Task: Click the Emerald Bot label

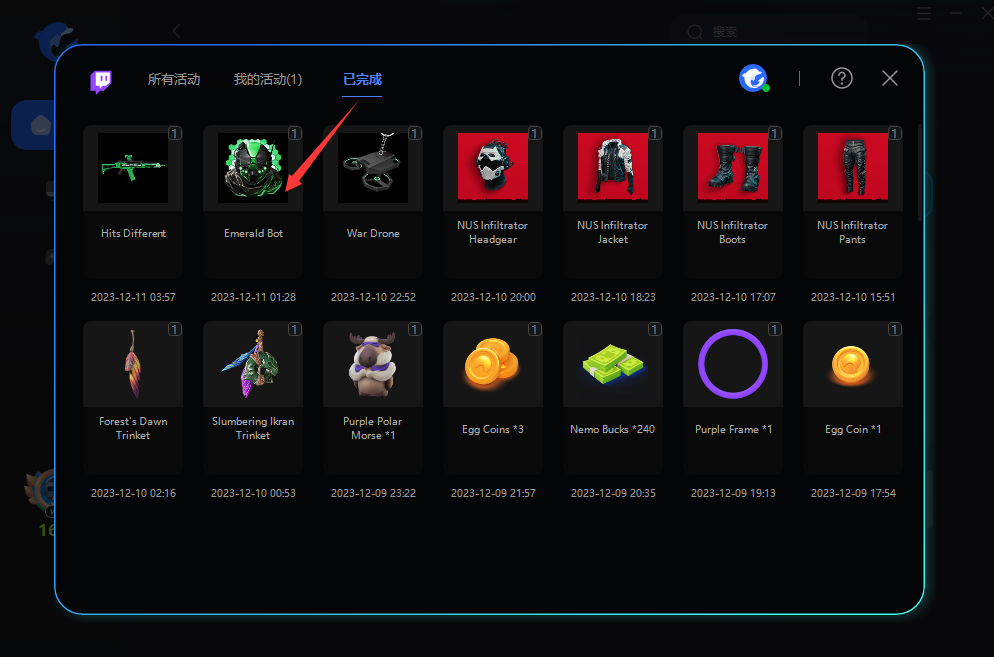Action: [x=253, y=233]
